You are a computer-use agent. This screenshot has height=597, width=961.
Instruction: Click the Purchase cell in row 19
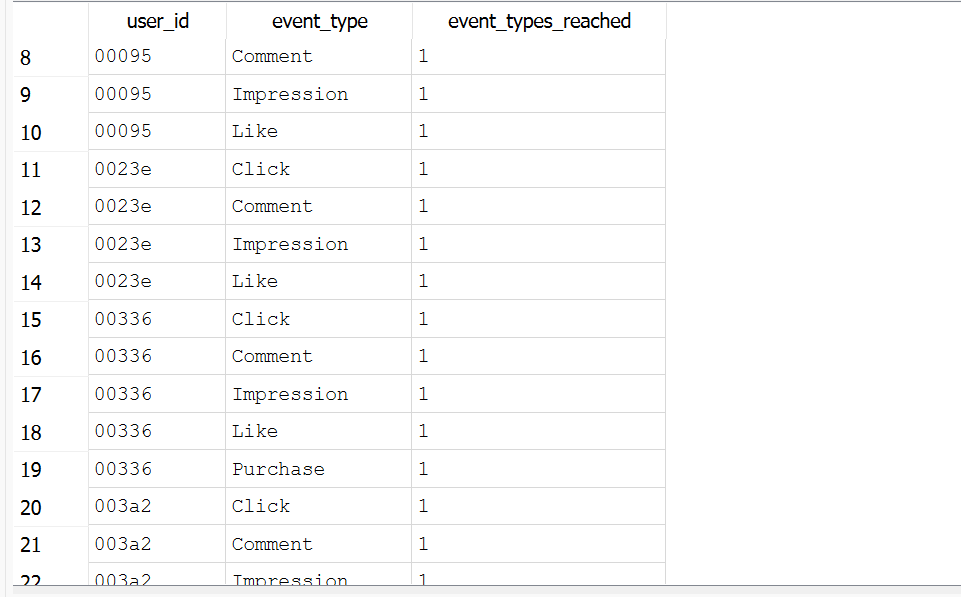278,469
